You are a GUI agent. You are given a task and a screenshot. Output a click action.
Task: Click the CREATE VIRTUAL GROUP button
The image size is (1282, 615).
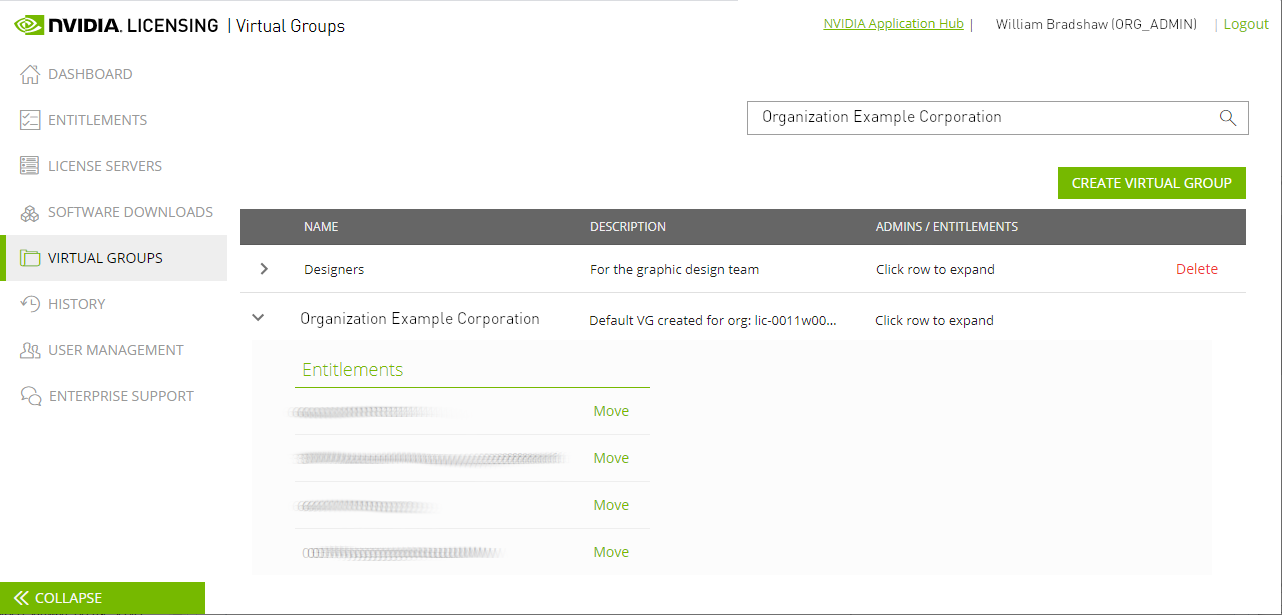pyautogui.click(x=1151, y=183)
